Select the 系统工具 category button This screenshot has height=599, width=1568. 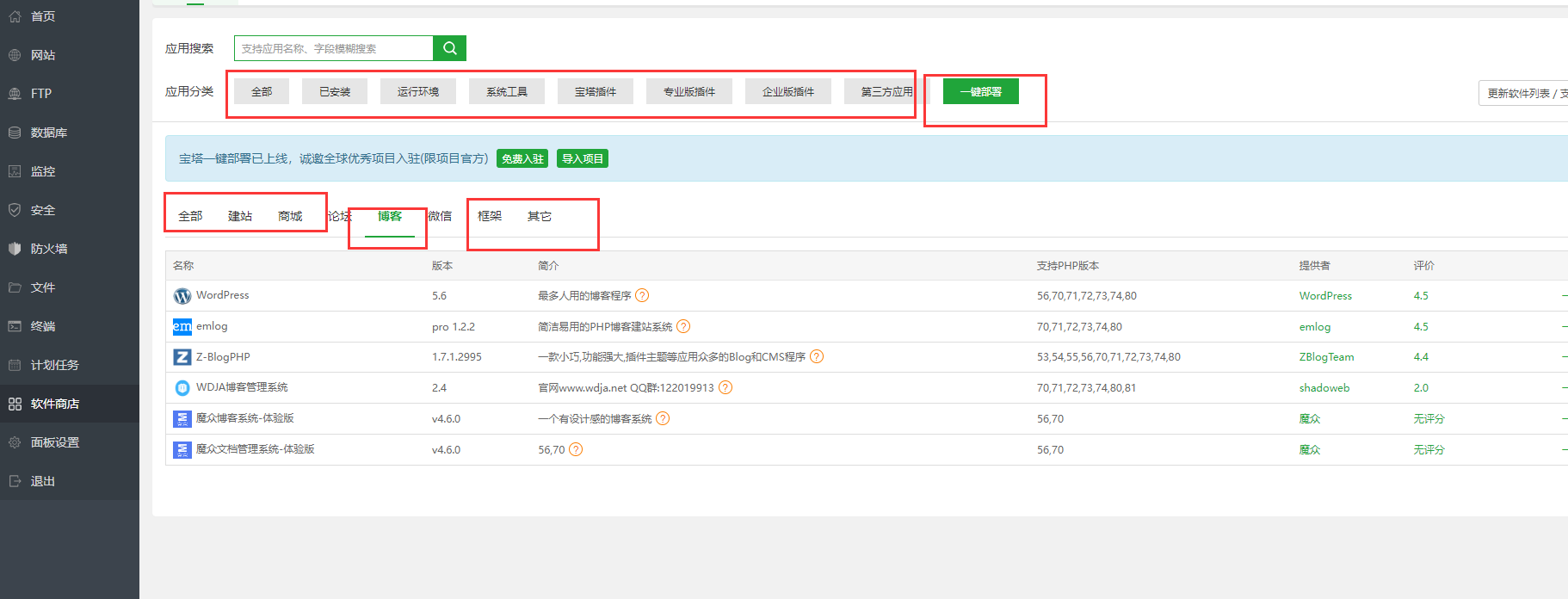click(507, 91)
